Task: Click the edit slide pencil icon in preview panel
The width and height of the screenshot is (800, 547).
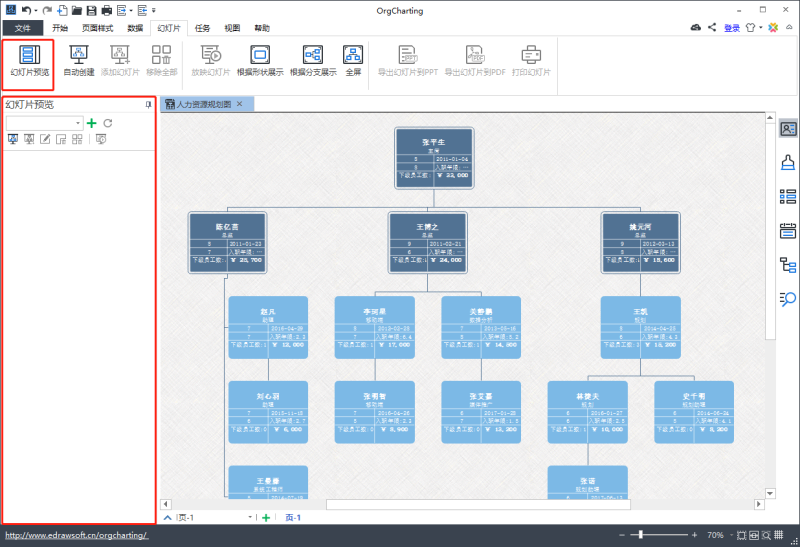Action: pos(45,139)
